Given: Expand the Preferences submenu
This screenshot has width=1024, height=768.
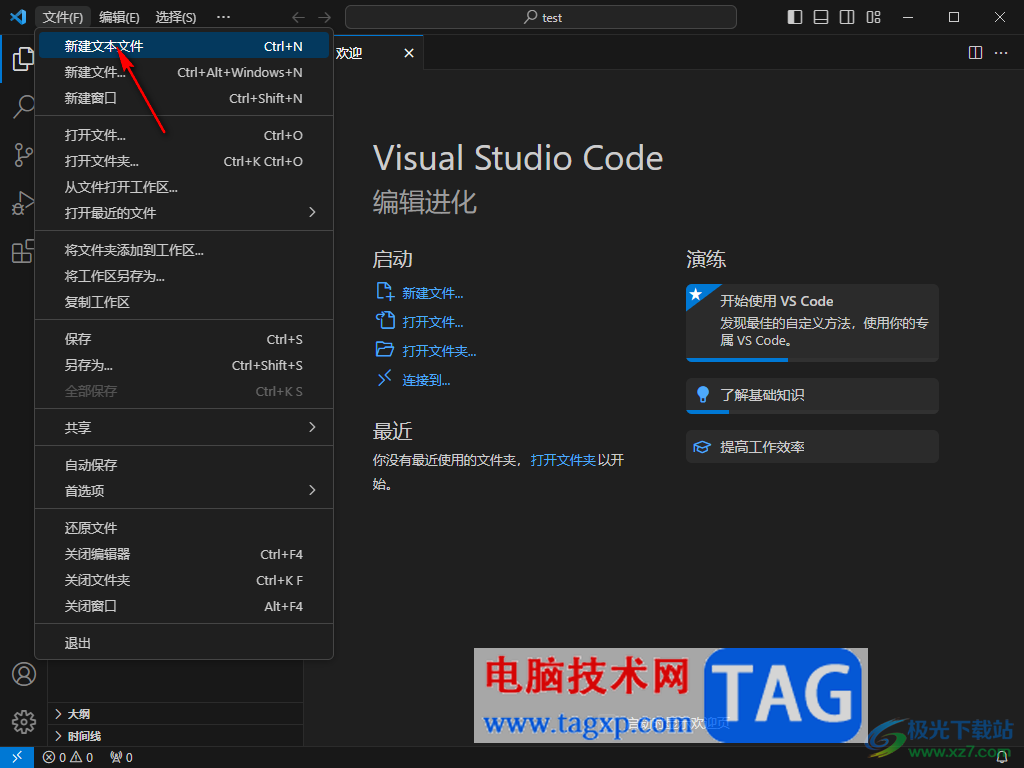Looking at the screenshot, I should pyautogui.click(x=184, y=491).
